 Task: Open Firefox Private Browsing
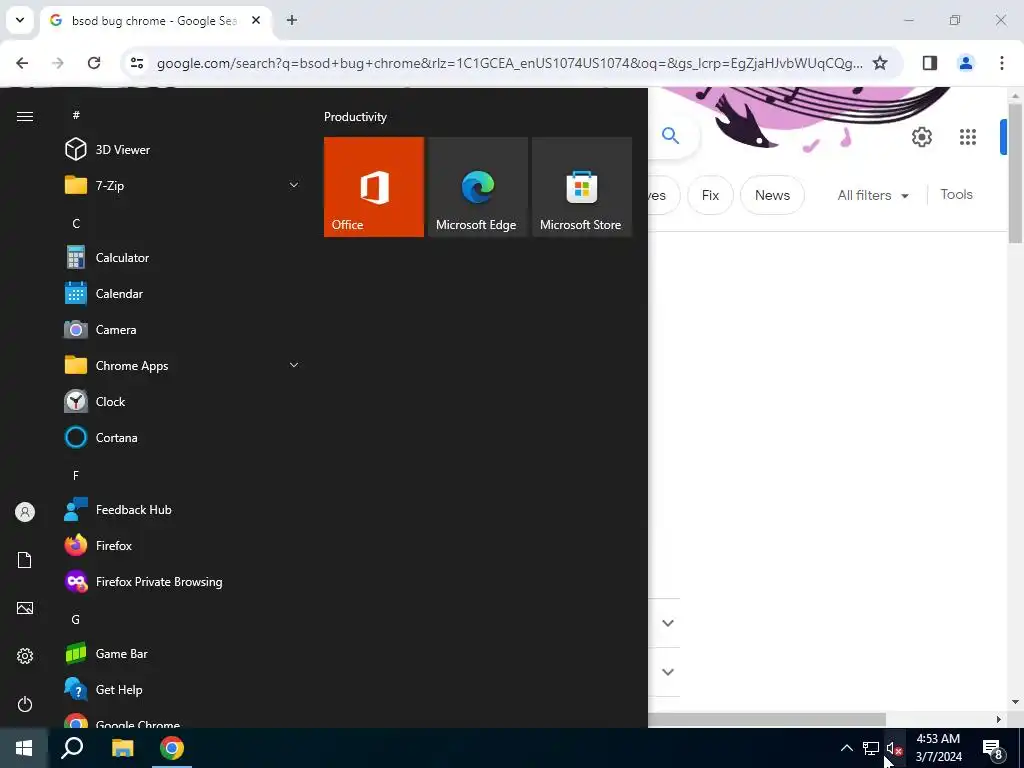[x=183, y=581]
